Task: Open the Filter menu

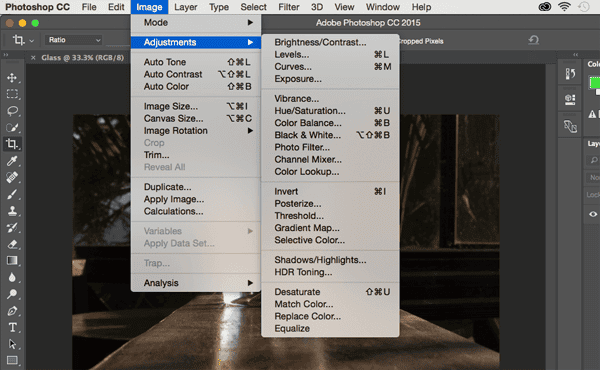Action: click(x=289, y=7)
